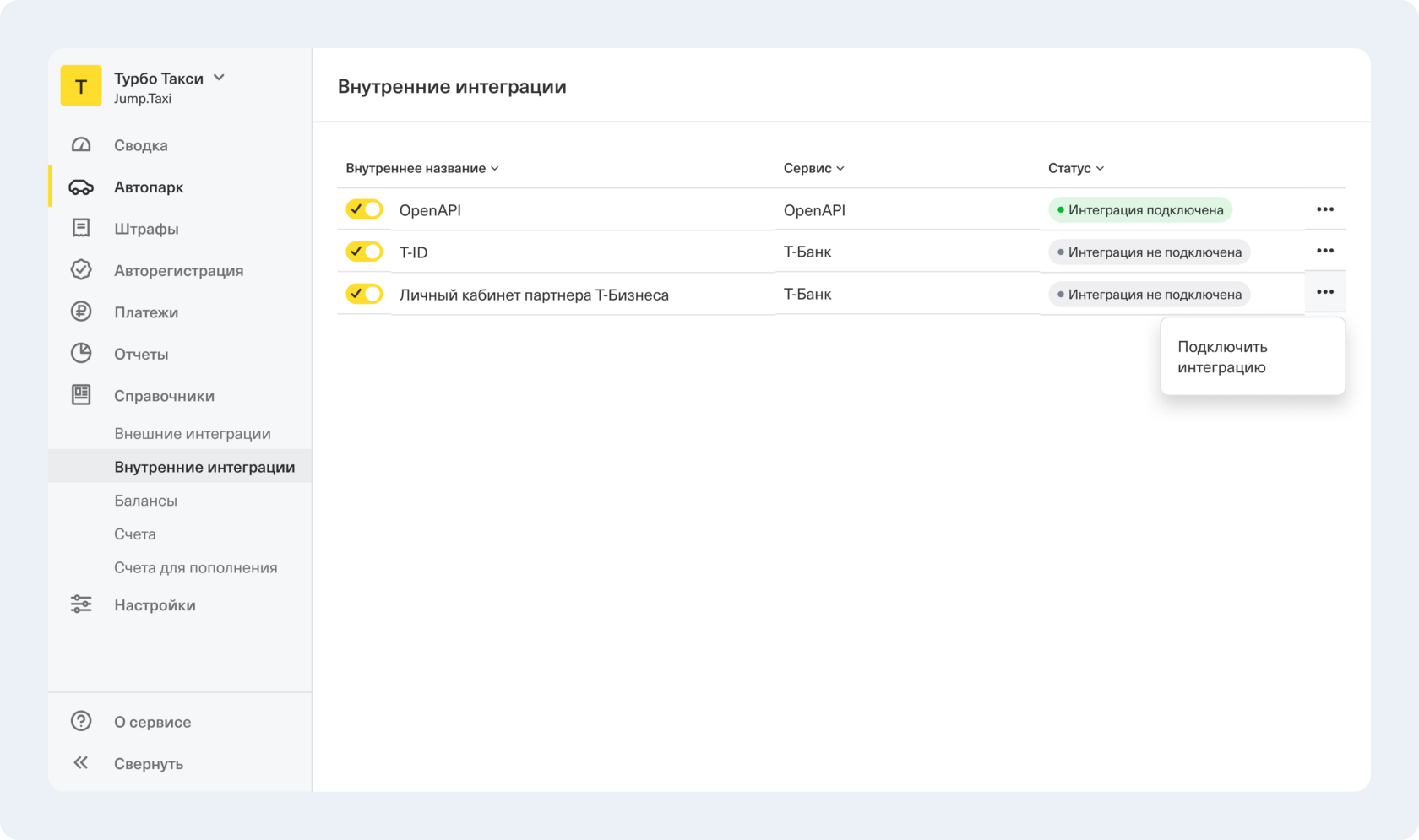Click the Сводка dashboard gauge icon
Image resolution: width=1419 pixels, height=840 pixels.
tap(81, 145)
